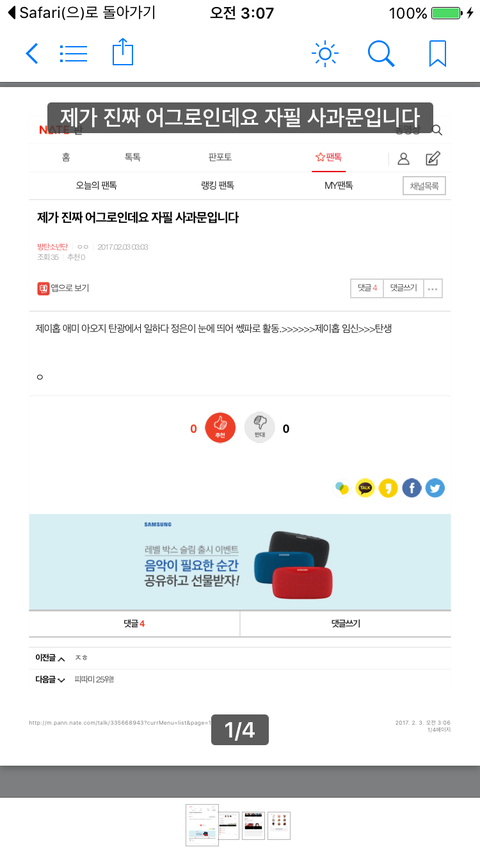Tap the share export icon
Screen dimensions: 480x854
pyautogui.click(x=123, y=52)
